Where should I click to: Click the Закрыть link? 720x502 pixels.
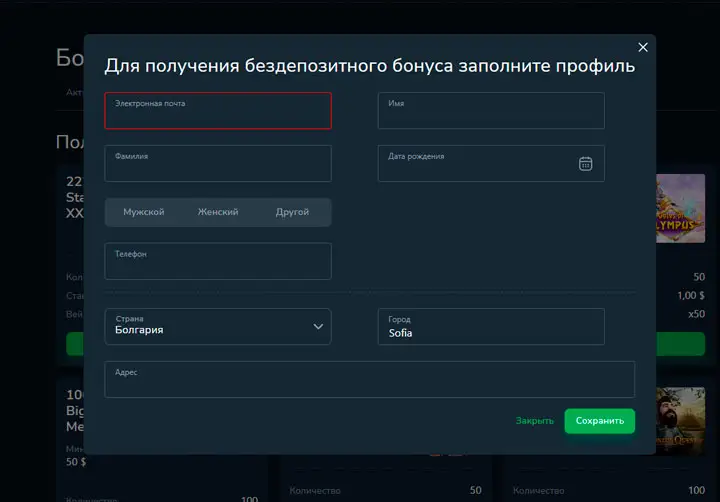coord(534,421)
